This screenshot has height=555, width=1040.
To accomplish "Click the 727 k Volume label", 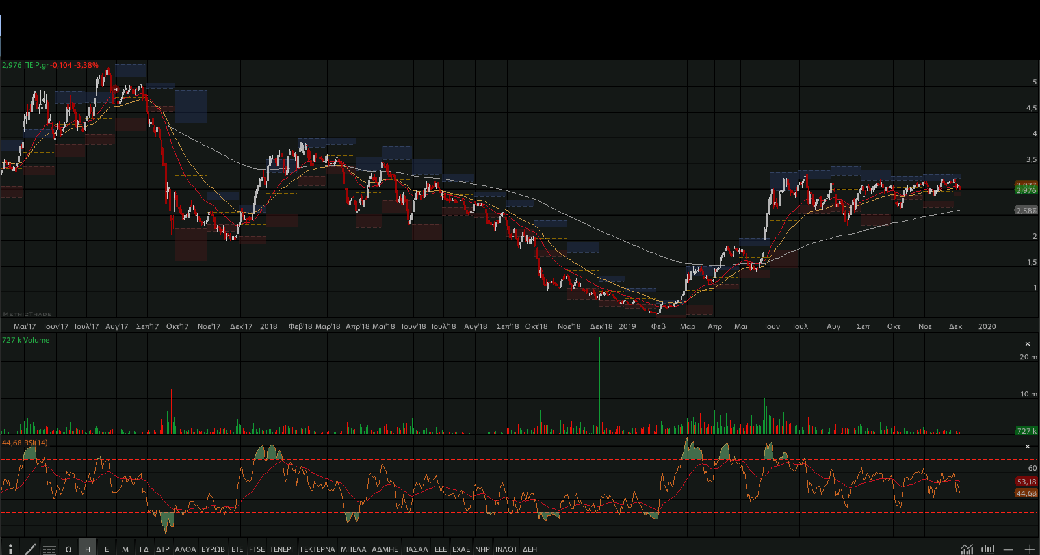I will coord(26,340).
